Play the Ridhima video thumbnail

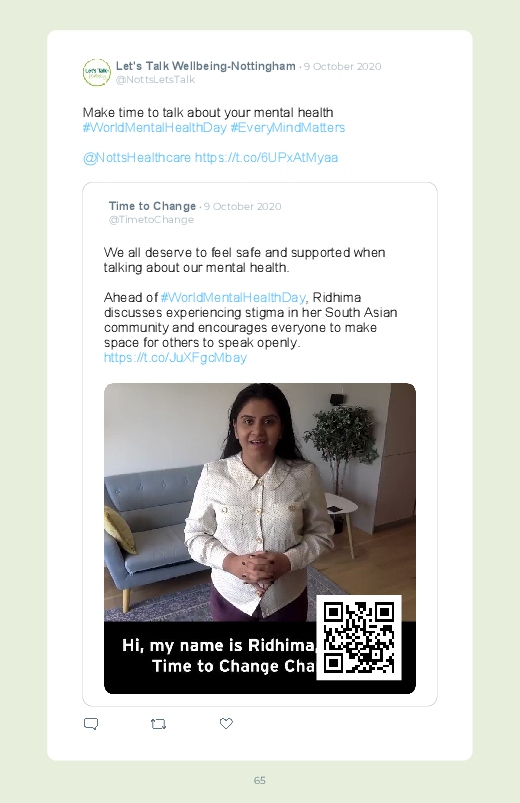[x=260, y=538]
